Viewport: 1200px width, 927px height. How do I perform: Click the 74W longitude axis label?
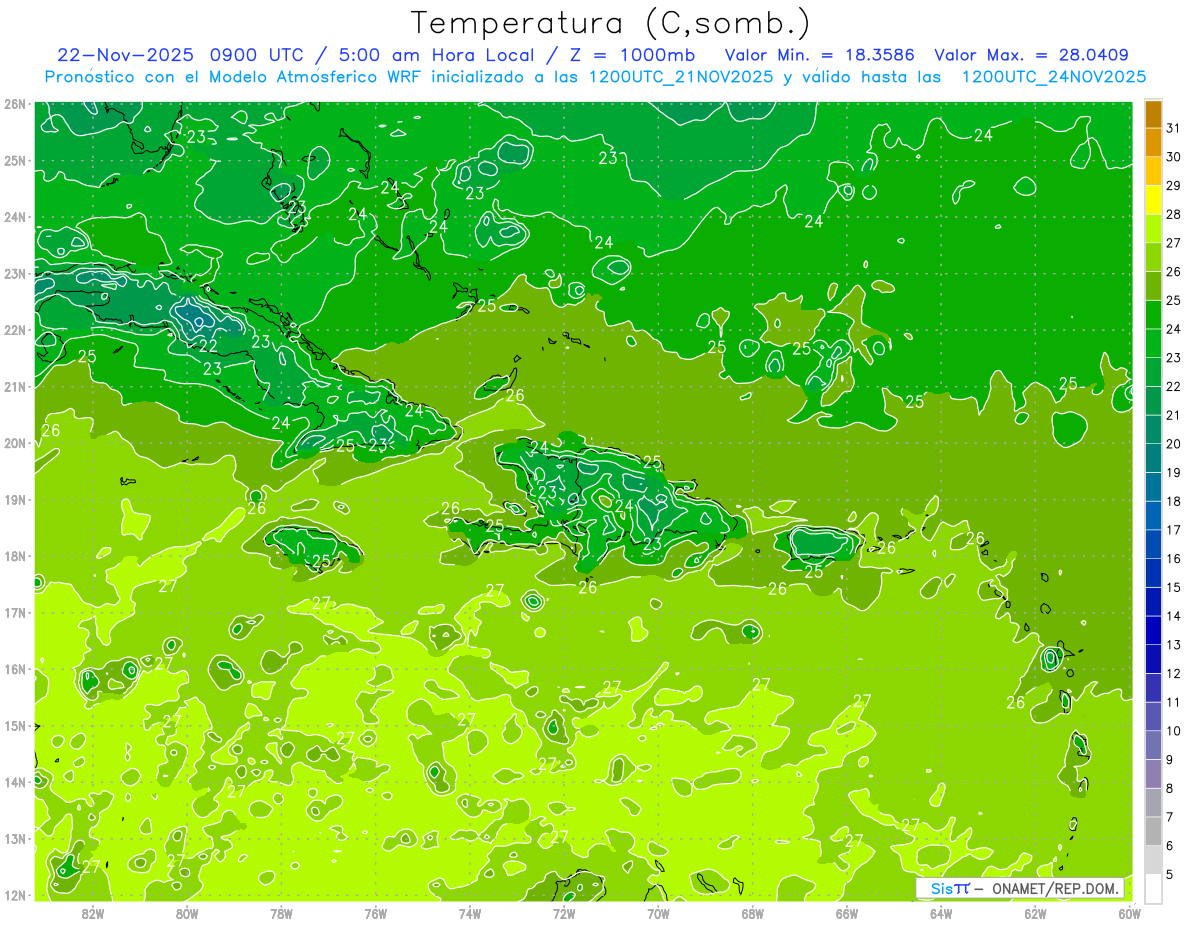[x=470, y=912]
